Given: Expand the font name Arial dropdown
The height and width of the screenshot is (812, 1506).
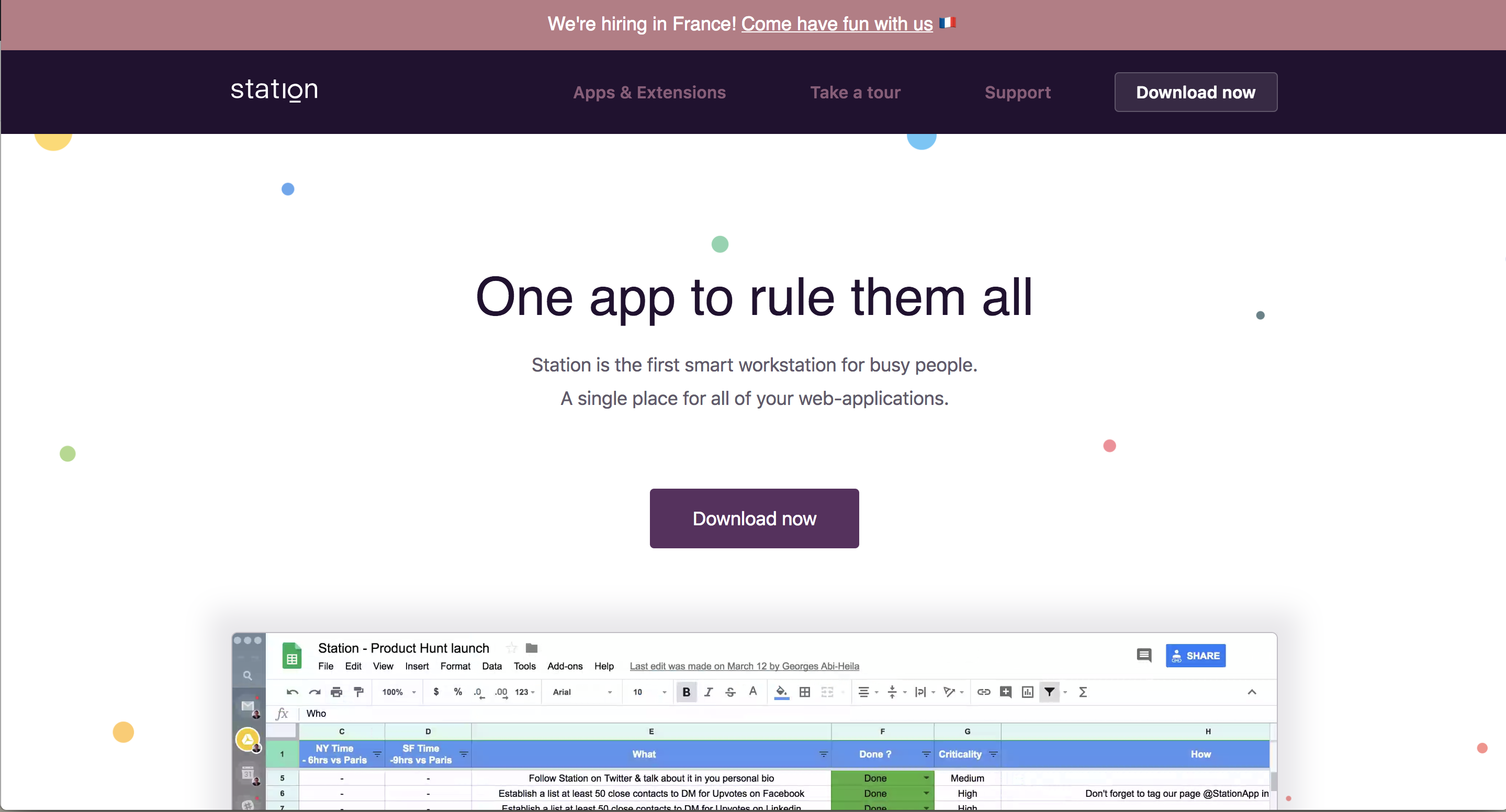Looking at the screenshot, I should click(610, 692).
